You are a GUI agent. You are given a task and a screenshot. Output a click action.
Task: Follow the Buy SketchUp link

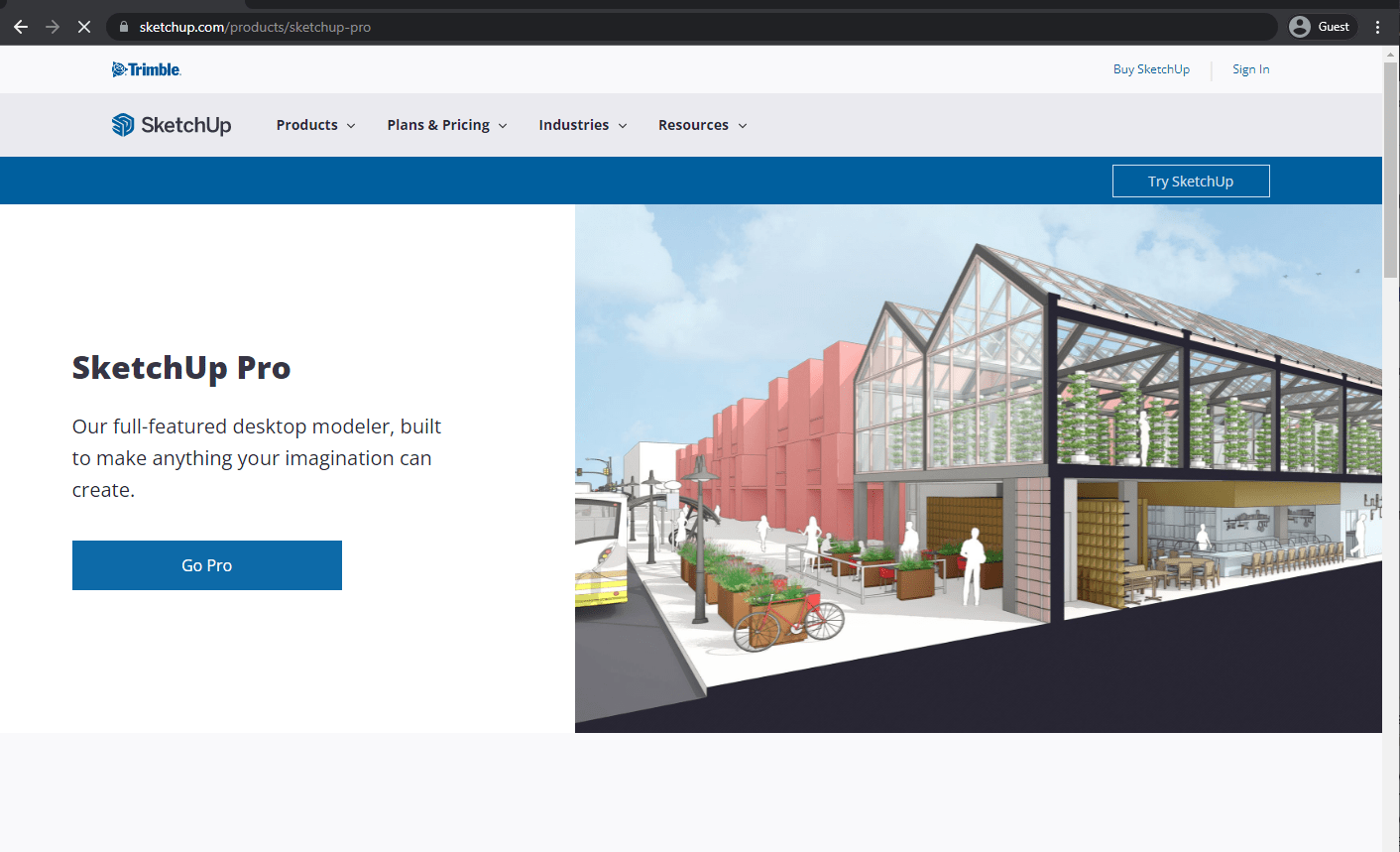(x=1151, y=68)
